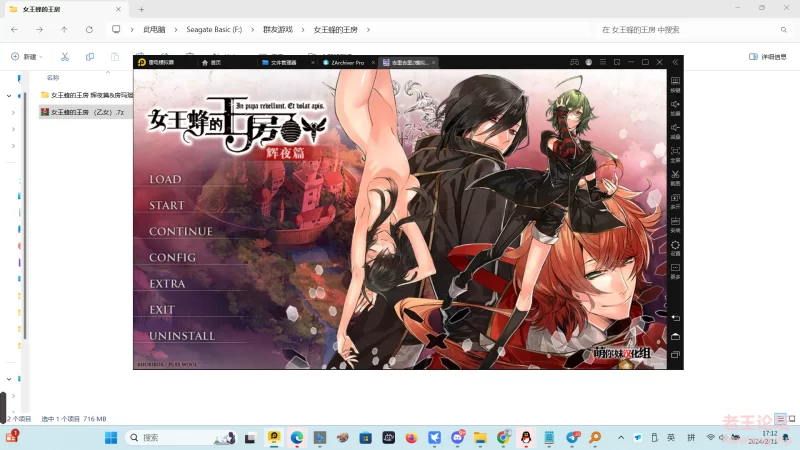
Task: Close the 文件管理器 emulator tab
Action: [312, 62]
